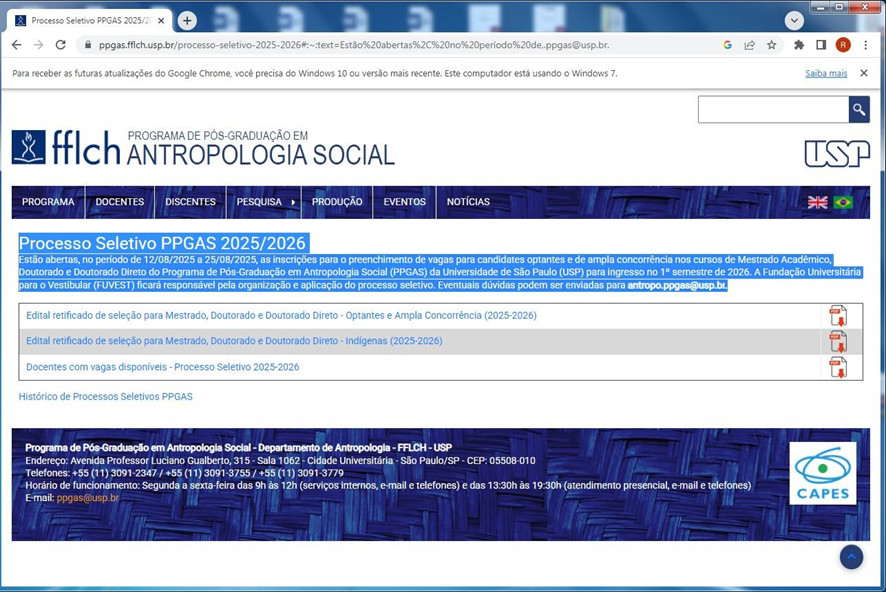This screenshot has height=592, width=886.
Task: Open PDF icon for Docentes com vagas disponíveis
Action: tap(838, 367)
